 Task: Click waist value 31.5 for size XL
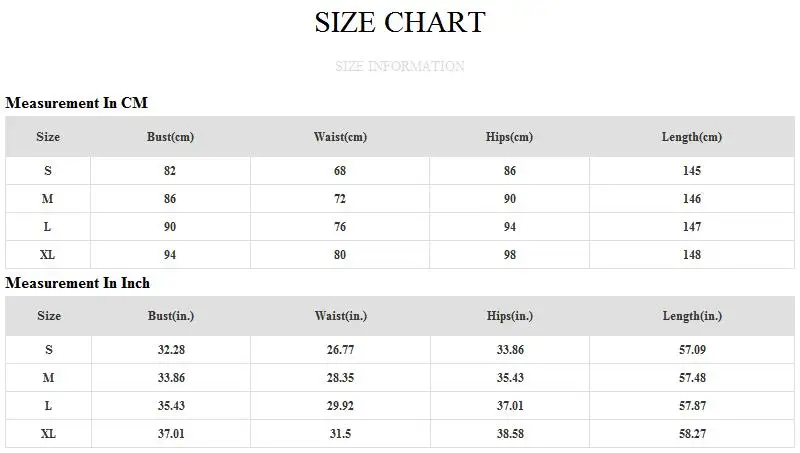(340, 434)
